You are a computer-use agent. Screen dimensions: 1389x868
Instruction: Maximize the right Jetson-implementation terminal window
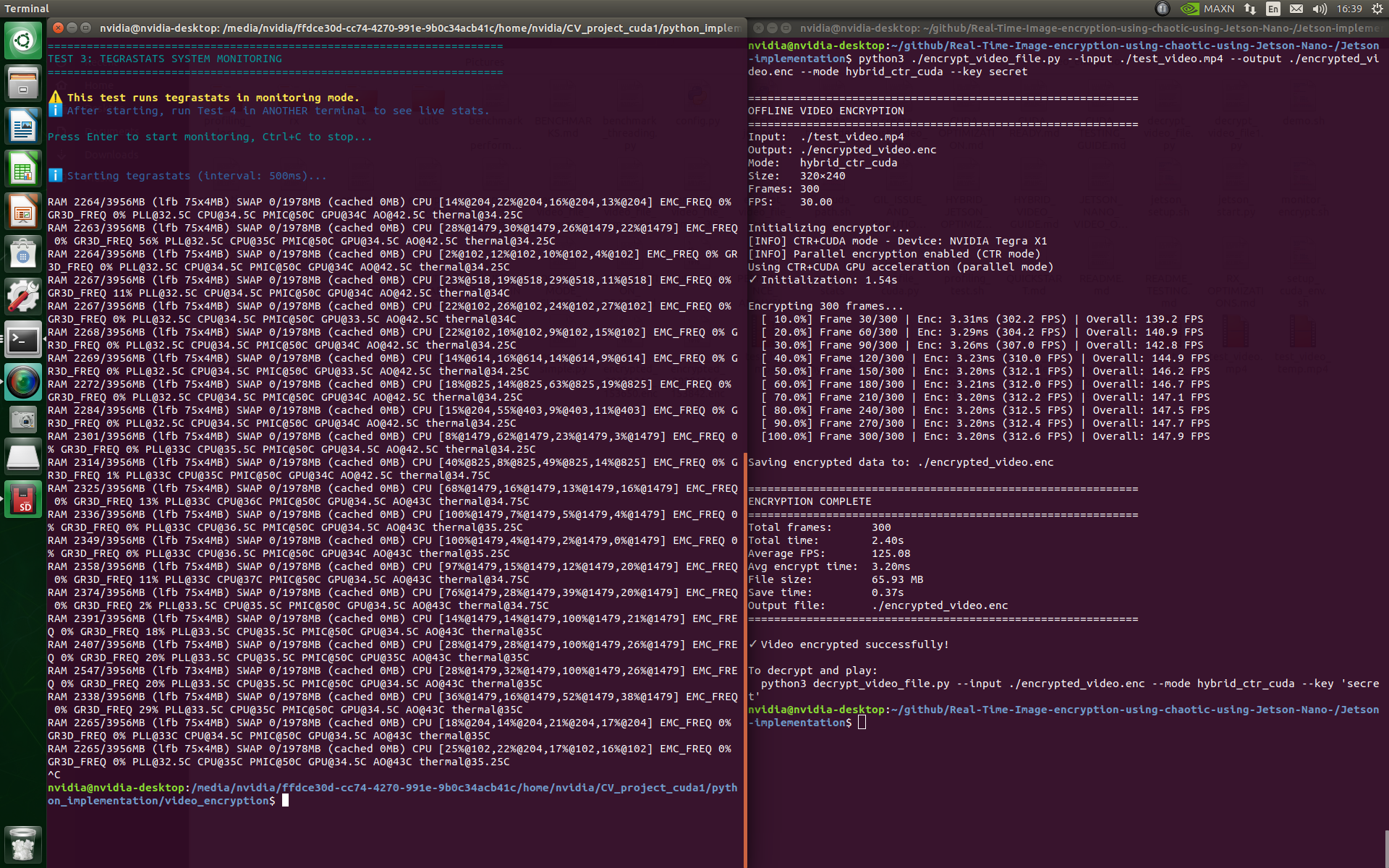point(786,27)
